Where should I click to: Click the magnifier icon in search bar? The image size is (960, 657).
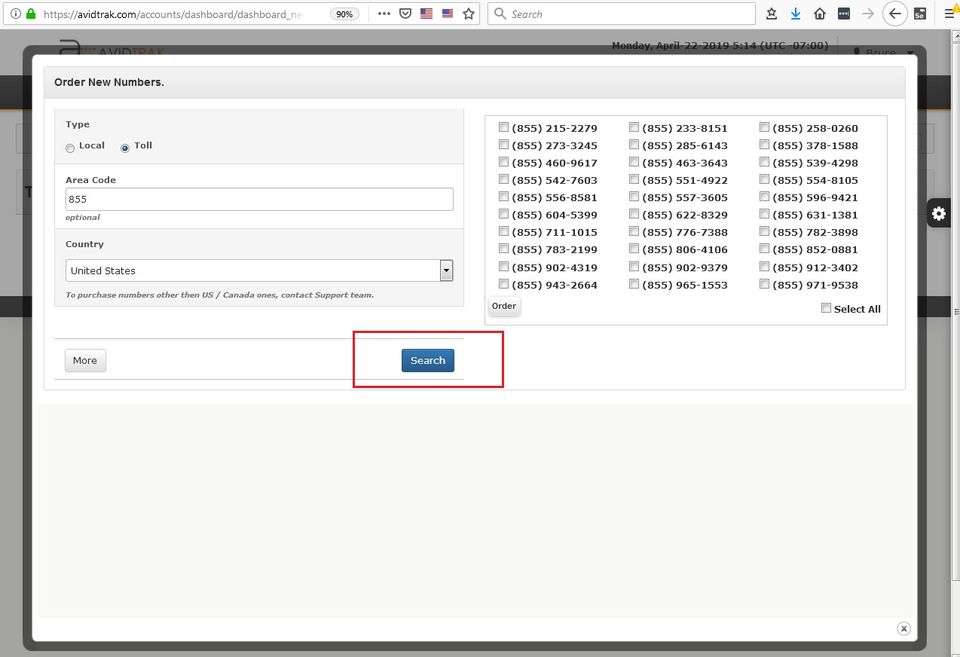coord(500,13)
